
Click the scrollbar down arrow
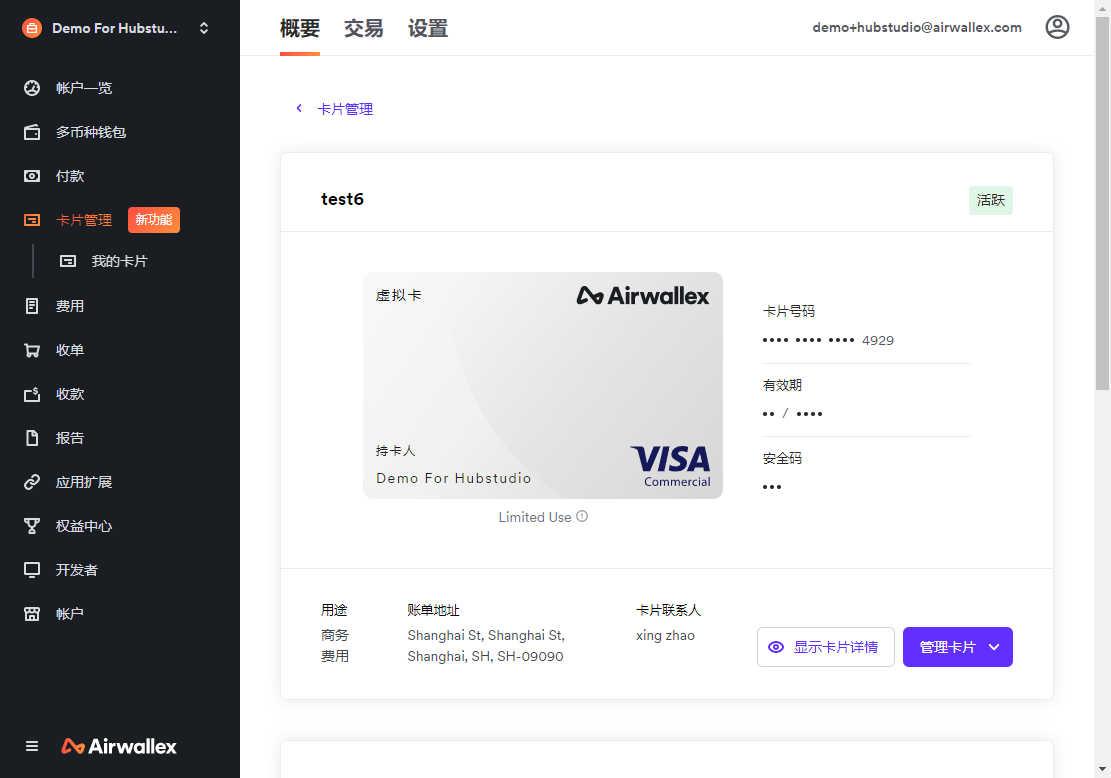click(1102, 769)
